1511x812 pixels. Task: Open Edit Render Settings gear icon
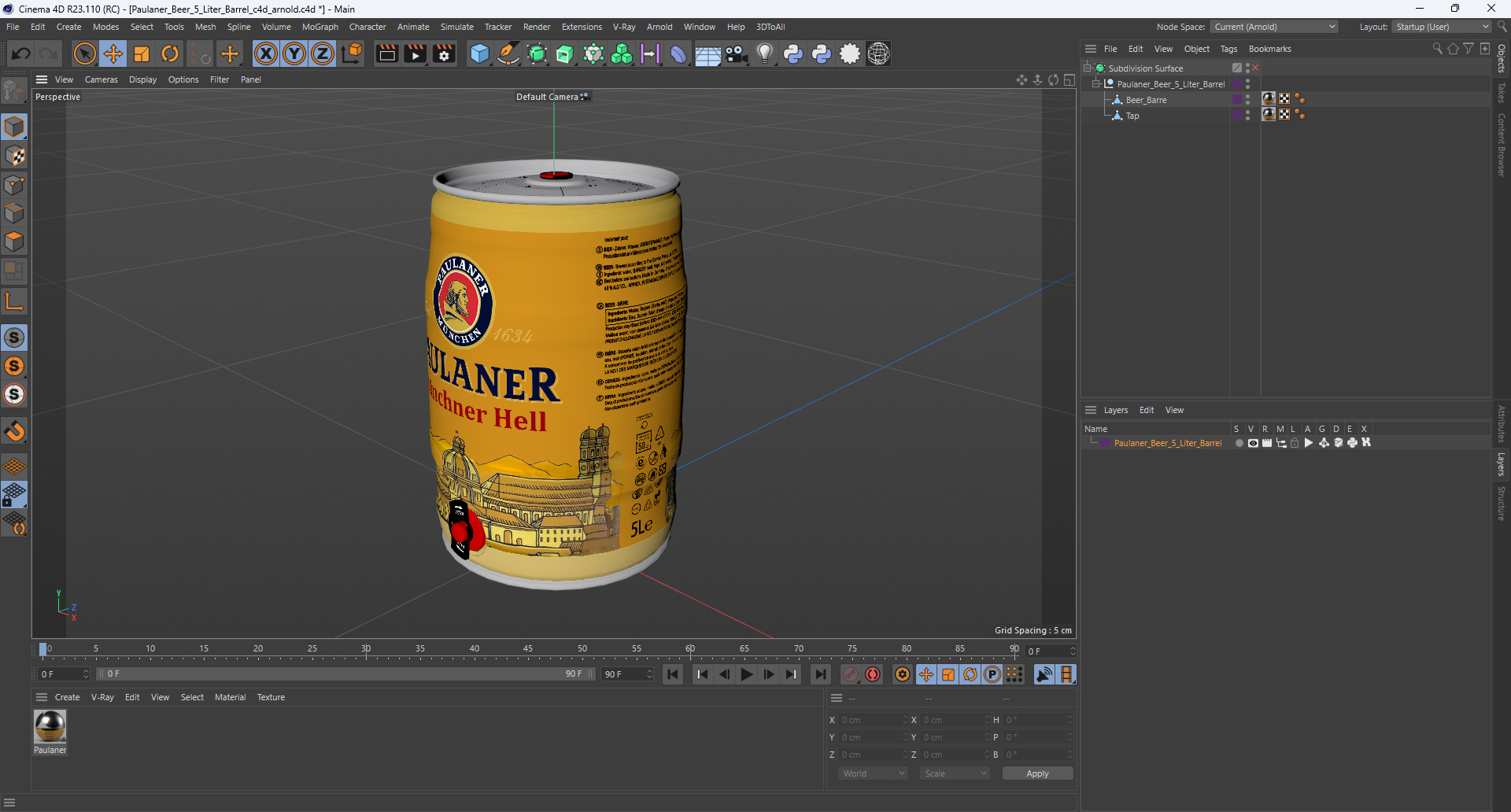click(x=445, y=54)
